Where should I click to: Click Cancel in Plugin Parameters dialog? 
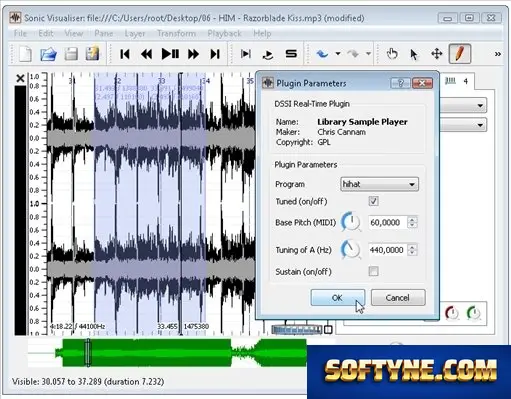click(x=398, y=297)
